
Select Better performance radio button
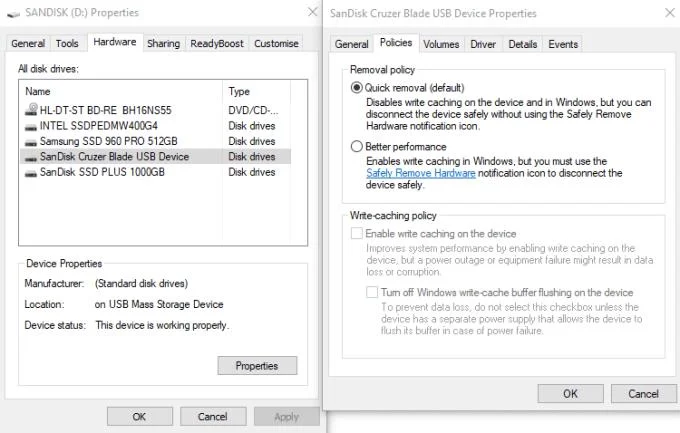(356, 146)
